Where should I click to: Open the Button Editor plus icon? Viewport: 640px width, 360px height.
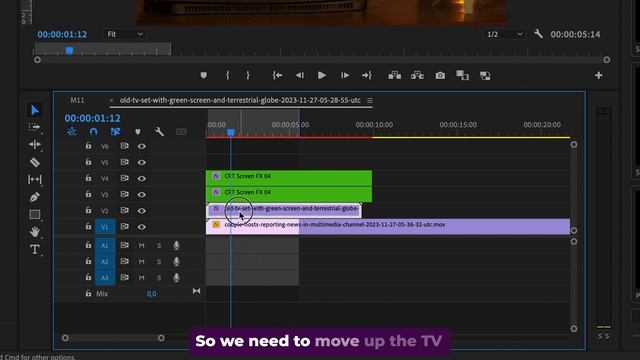point(598,76)
